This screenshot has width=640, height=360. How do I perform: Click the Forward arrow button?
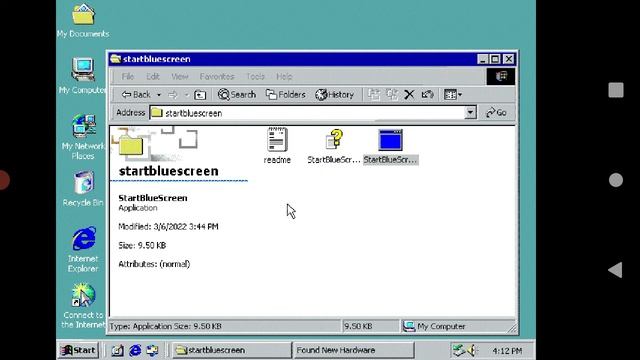(173, 95)
